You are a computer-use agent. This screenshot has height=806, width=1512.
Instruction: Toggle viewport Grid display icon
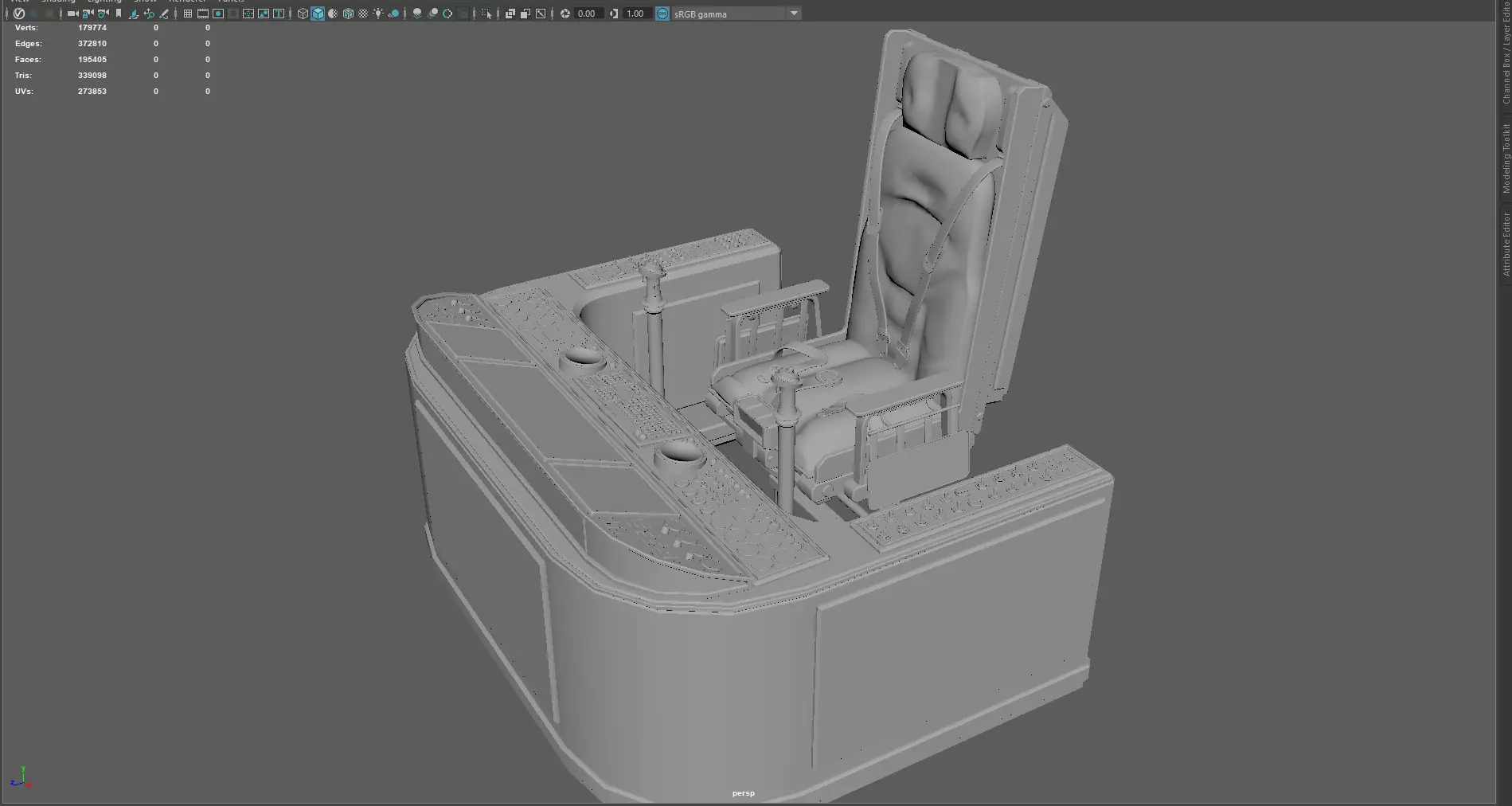pos(188,14)
